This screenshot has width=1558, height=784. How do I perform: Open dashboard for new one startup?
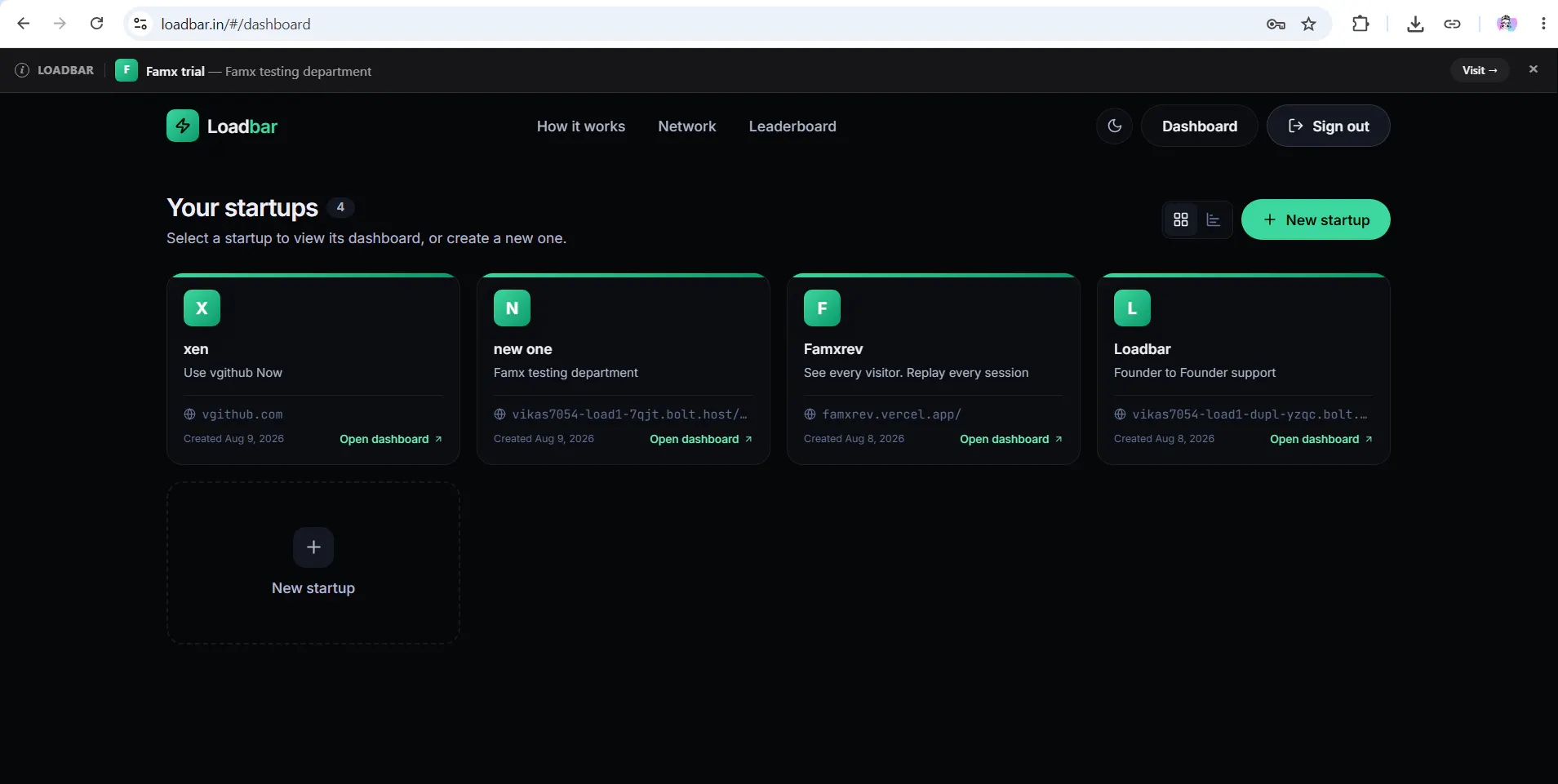(x=701, y=439)
